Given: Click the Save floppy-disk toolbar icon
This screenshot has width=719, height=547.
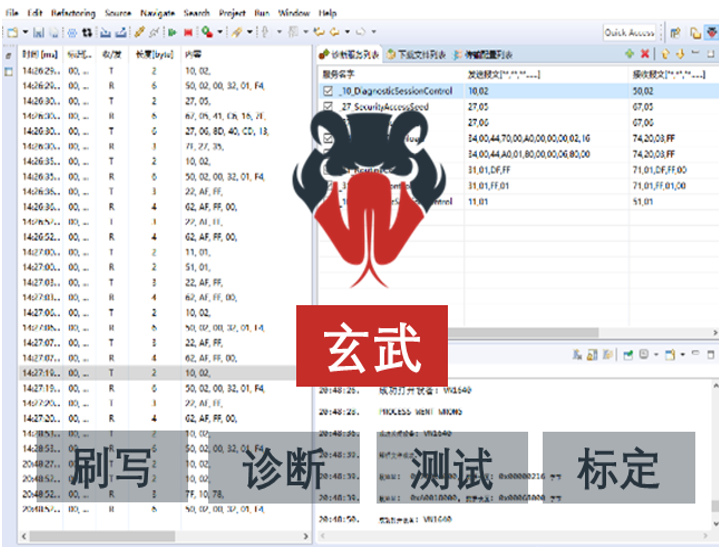Looking at the screenshot, I should click(x=39, y=32).
